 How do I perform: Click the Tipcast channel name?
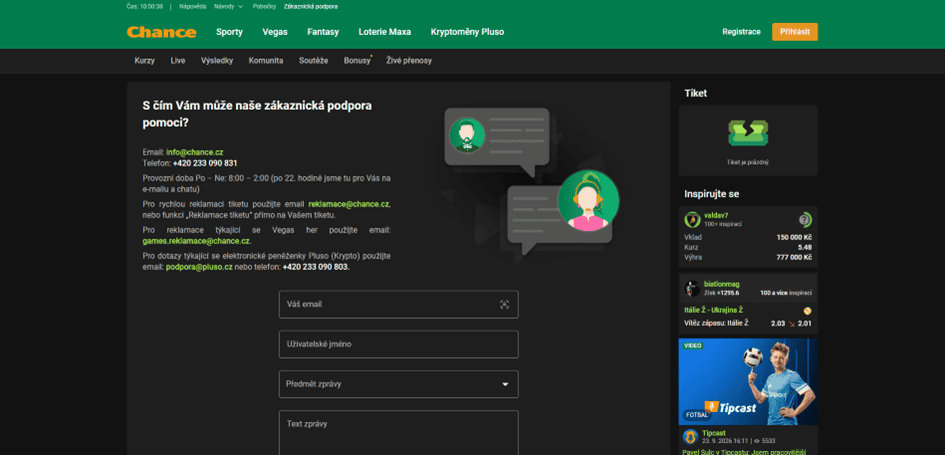714,433
